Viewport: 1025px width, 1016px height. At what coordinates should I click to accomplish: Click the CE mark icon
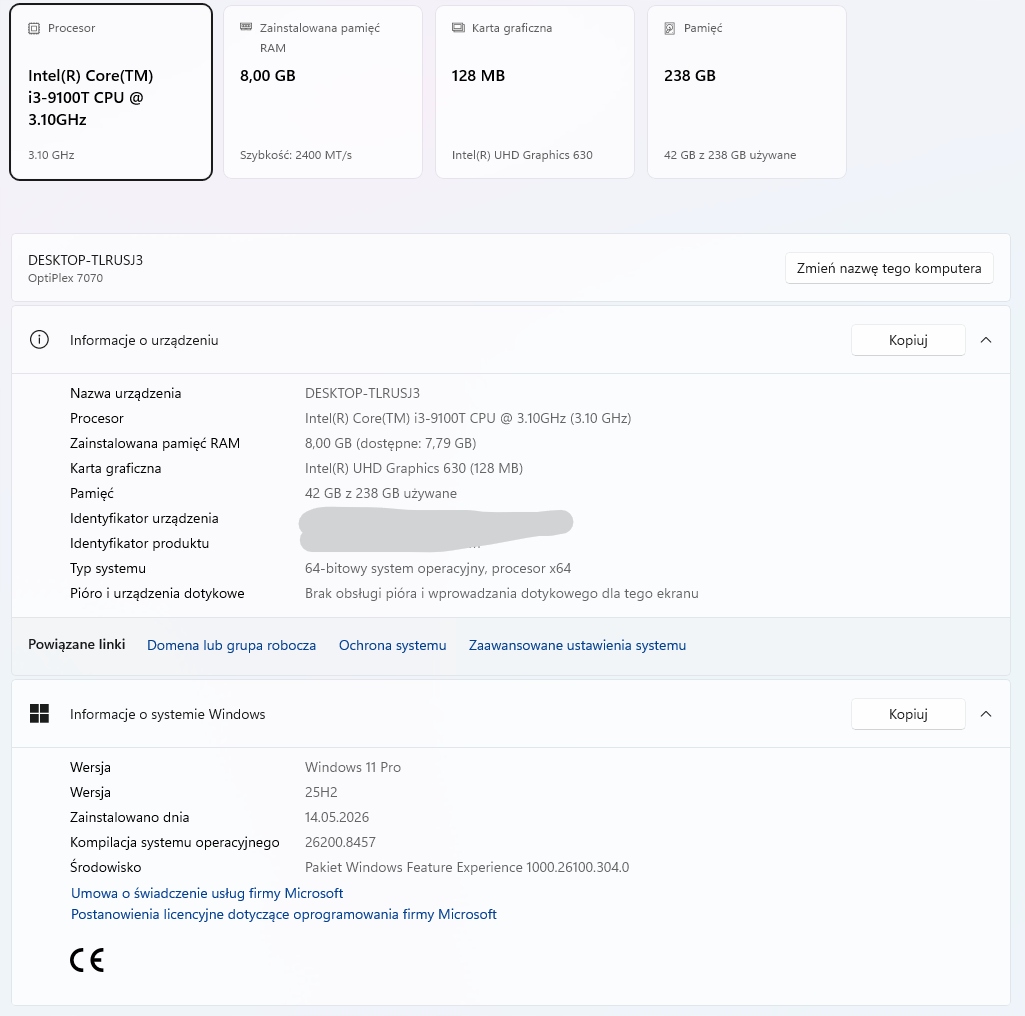[87, 960]
